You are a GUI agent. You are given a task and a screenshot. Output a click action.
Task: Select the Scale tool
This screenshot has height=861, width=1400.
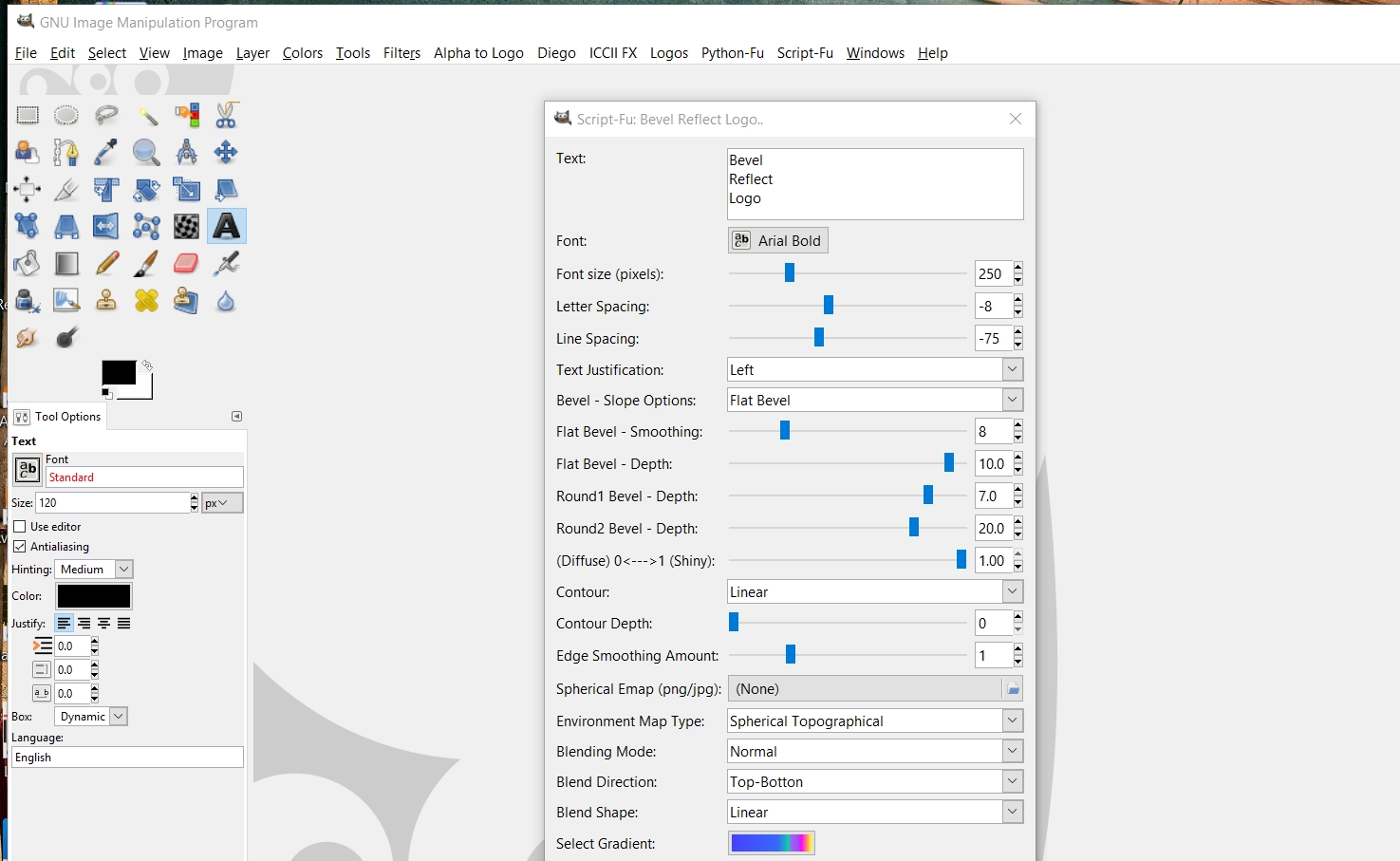click(186, 189)
